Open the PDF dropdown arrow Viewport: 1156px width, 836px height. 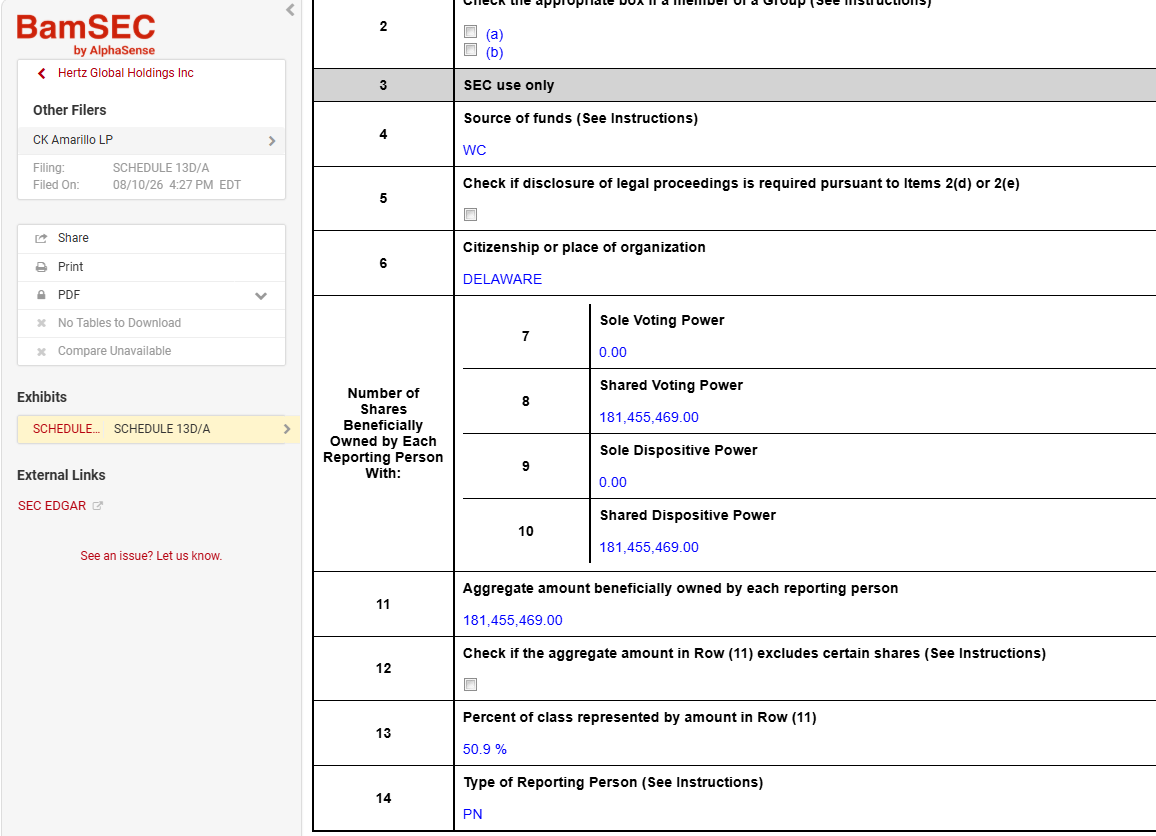coord(261,296)
